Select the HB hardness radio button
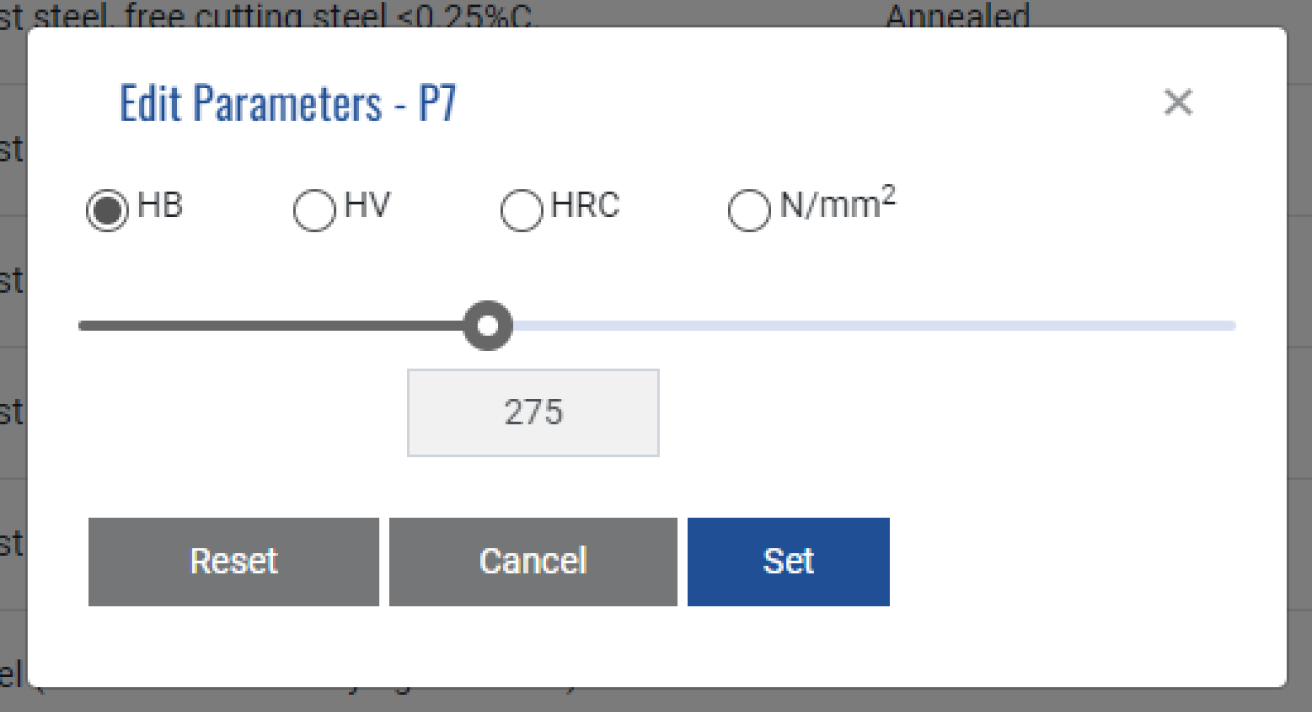 (x=107, y=211)
